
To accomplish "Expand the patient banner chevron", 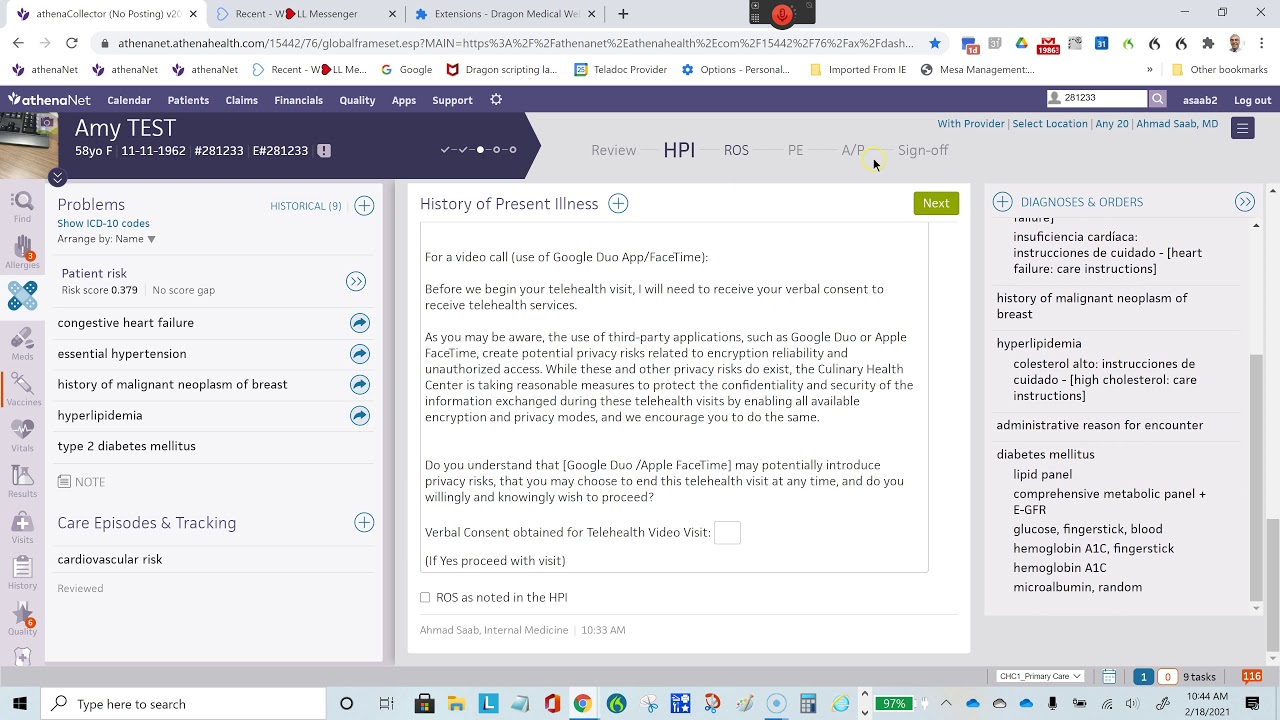I will 57,177.
